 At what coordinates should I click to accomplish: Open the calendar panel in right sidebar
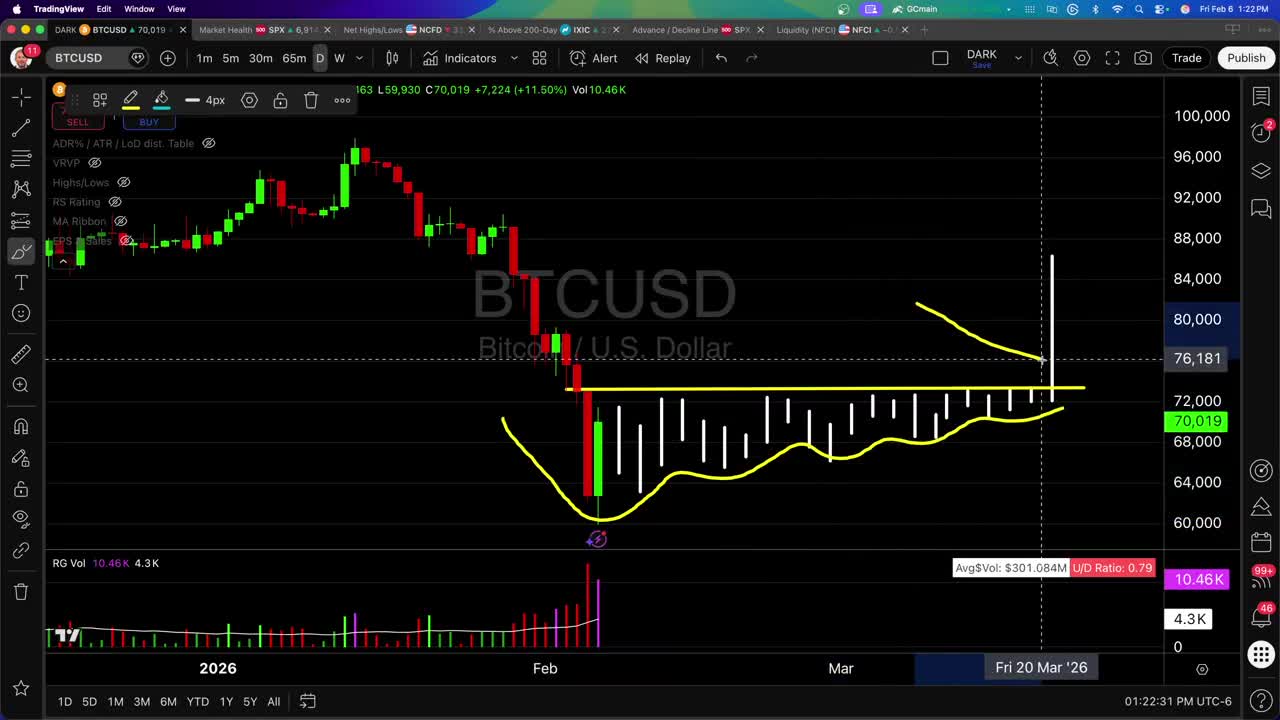[x=1260, y=543]
